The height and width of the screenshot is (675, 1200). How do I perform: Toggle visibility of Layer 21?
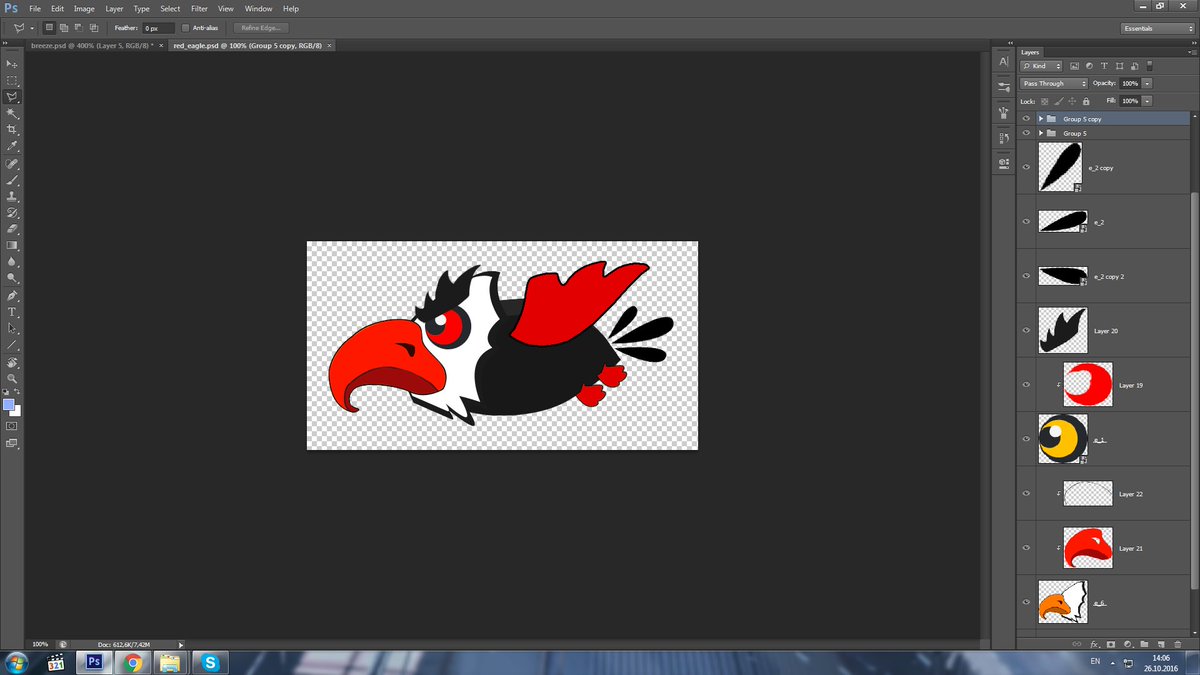[1026, 548]
